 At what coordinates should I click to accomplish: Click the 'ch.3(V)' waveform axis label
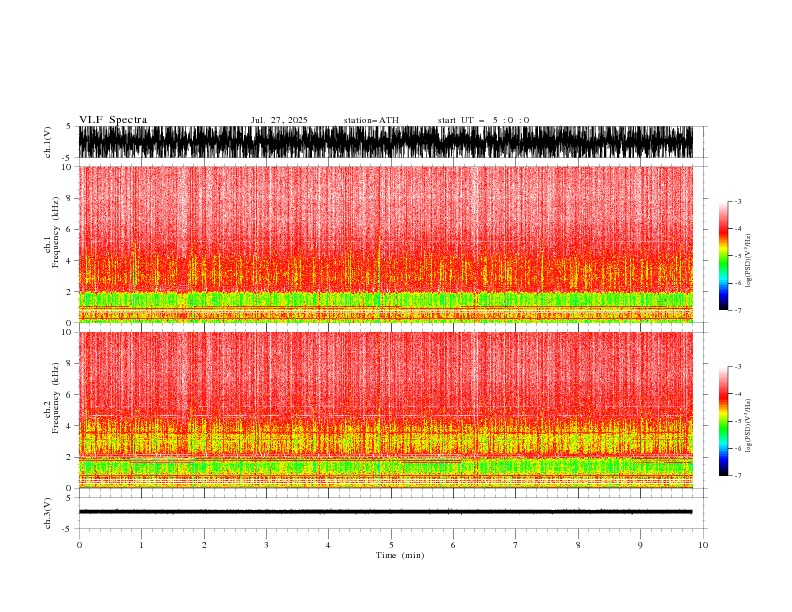tap(48, 513)
